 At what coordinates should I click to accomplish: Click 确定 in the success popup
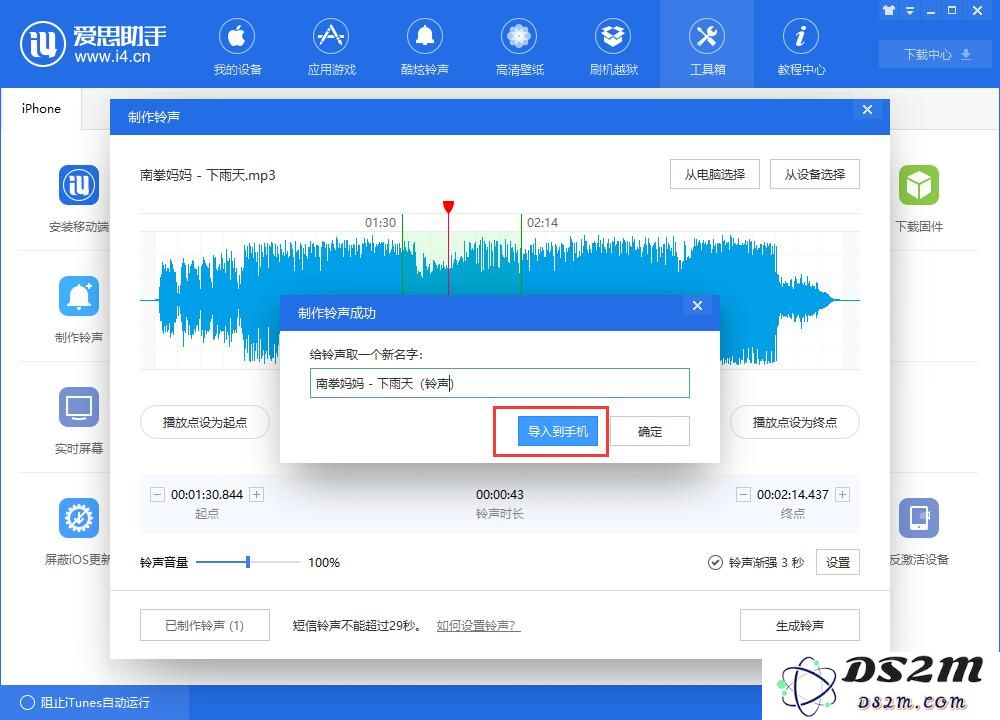[x=650, y=432]
